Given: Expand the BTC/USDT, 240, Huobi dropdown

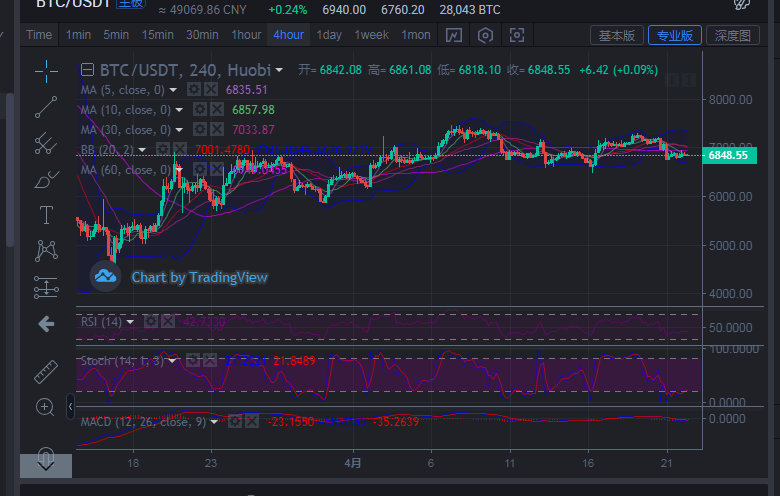Looking at the screenshot, I should point(280,70).
